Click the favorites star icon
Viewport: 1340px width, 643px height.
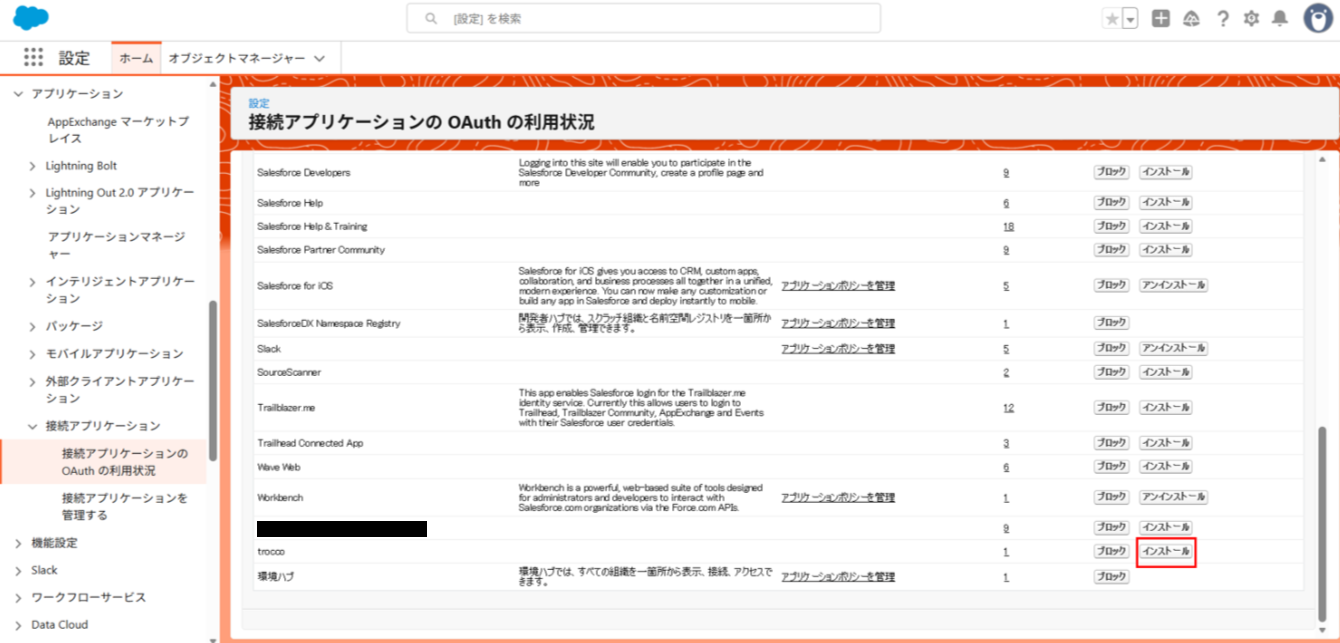pyautogui.click(x=1111, y=18)
